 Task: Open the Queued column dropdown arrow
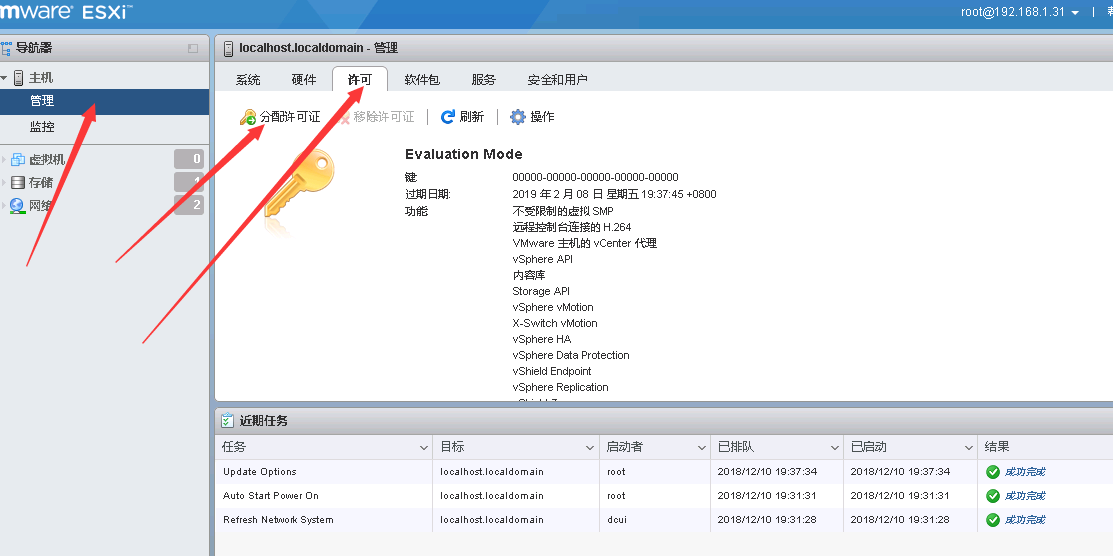(835, 448)
